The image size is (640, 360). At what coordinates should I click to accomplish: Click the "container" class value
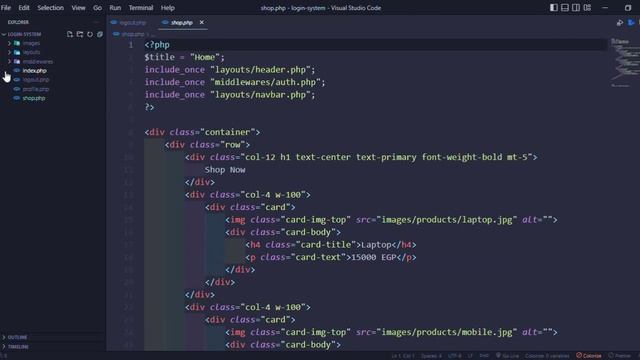click(x=228, y=132)
